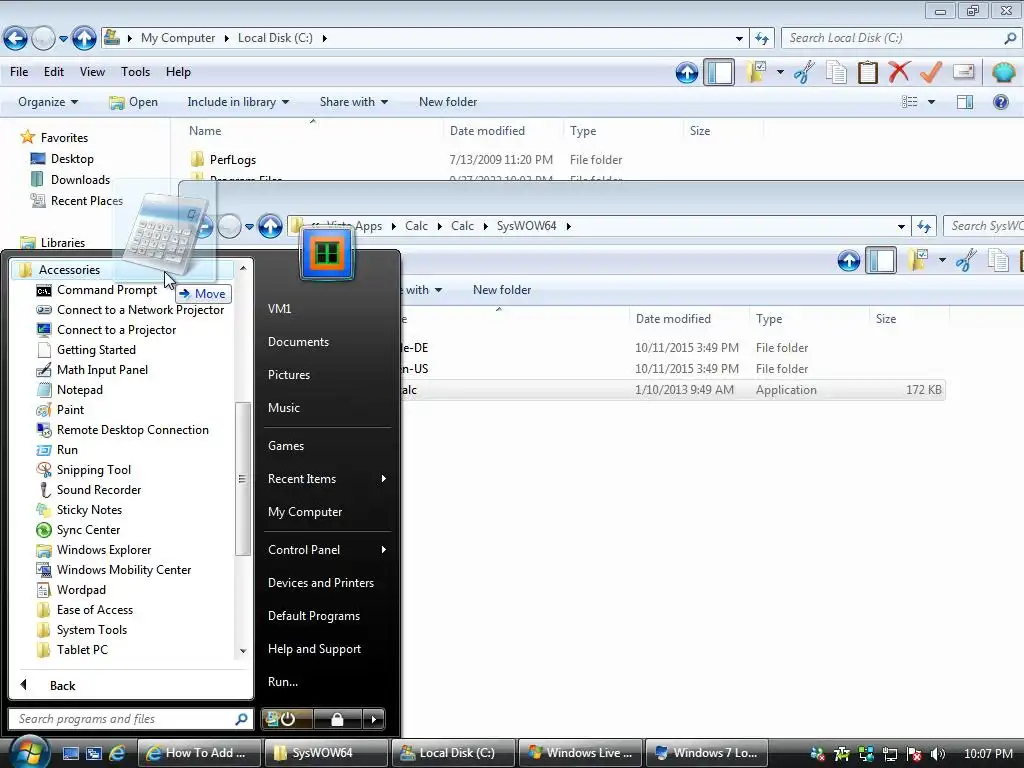
Task: Select Downloads under Favorites
Action: (80, 180)
